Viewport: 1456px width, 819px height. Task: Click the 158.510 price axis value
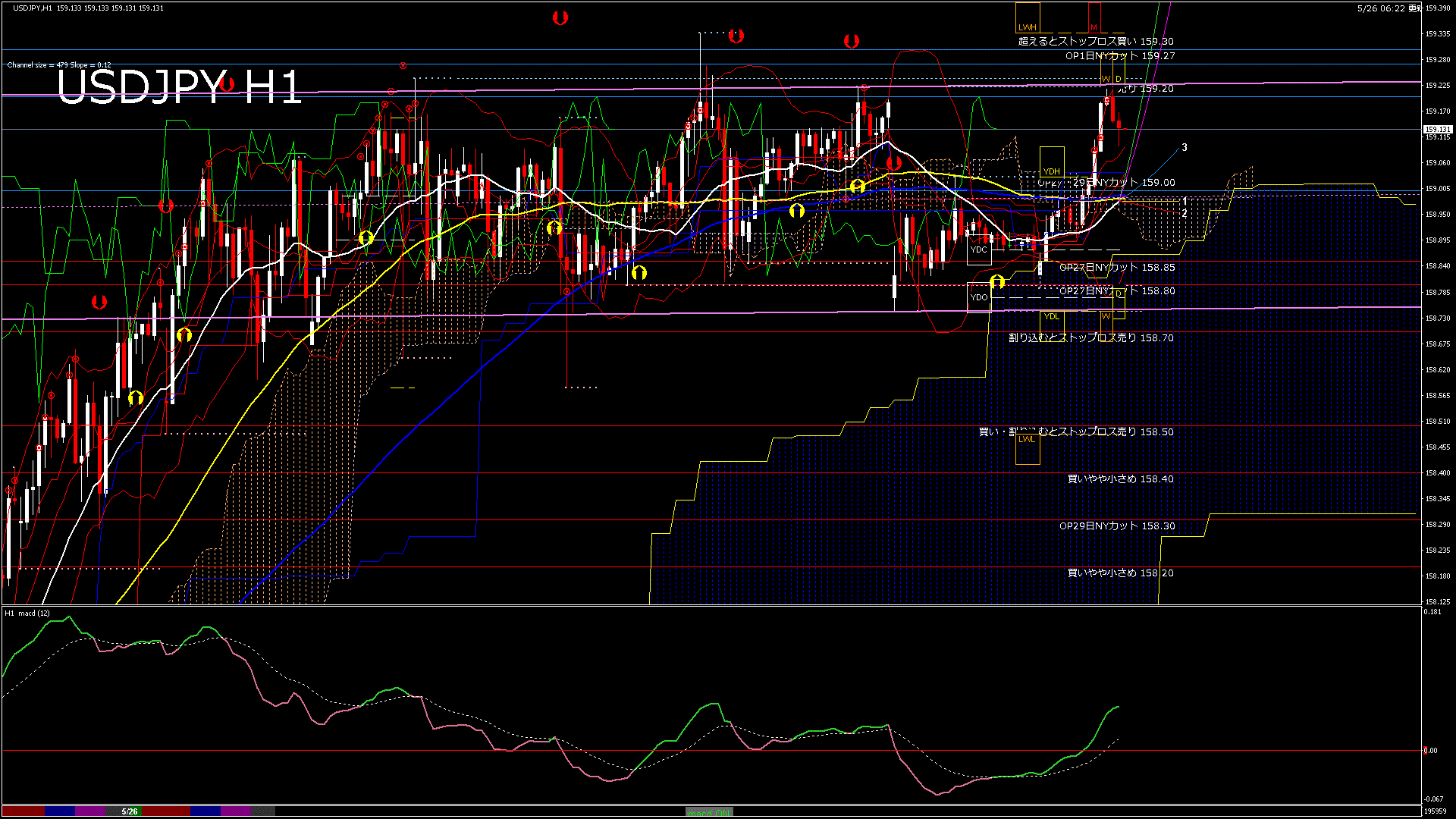click(1438, 422)
